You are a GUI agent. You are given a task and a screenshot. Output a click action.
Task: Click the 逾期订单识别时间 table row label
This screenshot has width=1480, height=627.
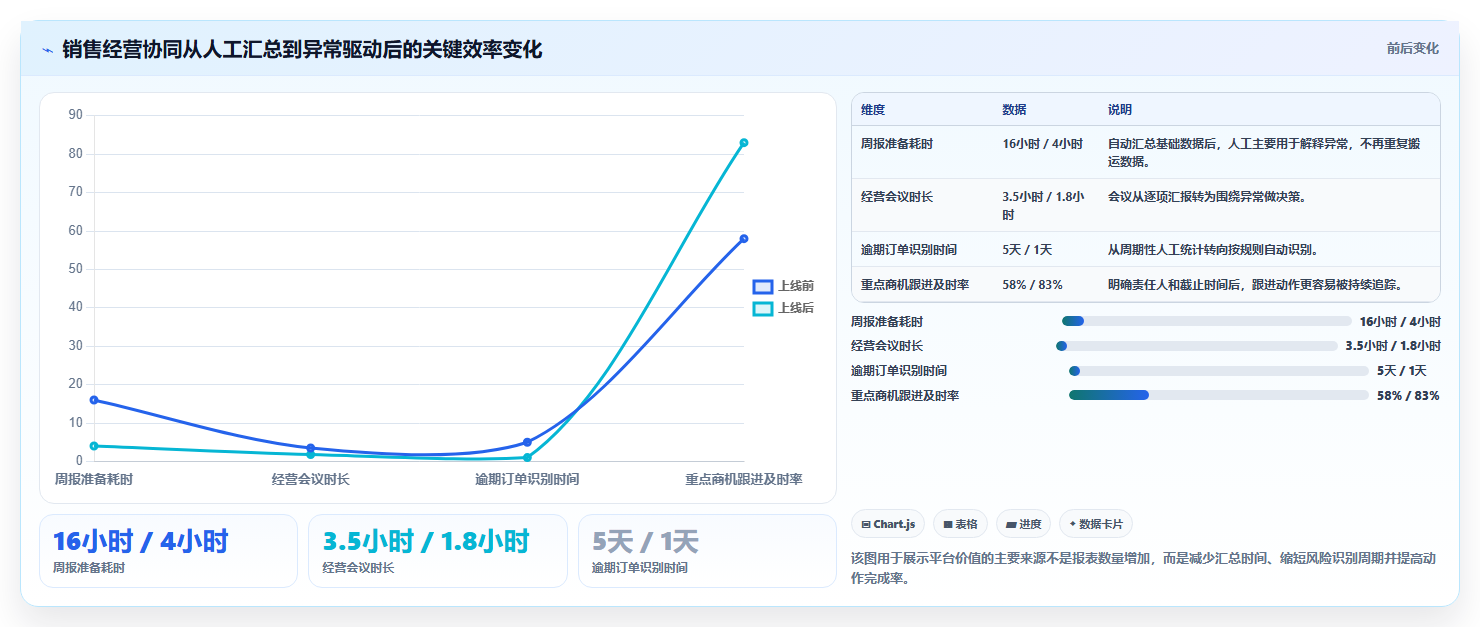pos(909,250)
